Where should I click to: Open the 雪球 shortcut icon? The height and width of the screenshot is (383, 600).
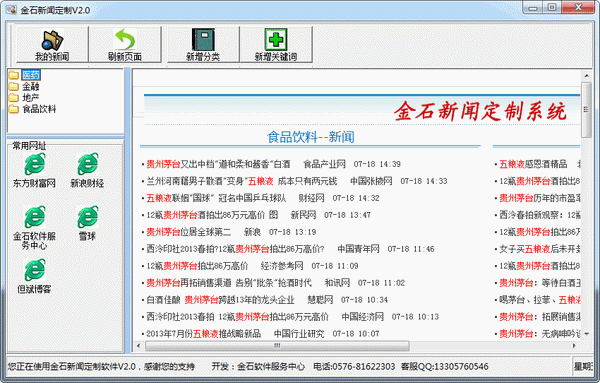click(87, 223)
